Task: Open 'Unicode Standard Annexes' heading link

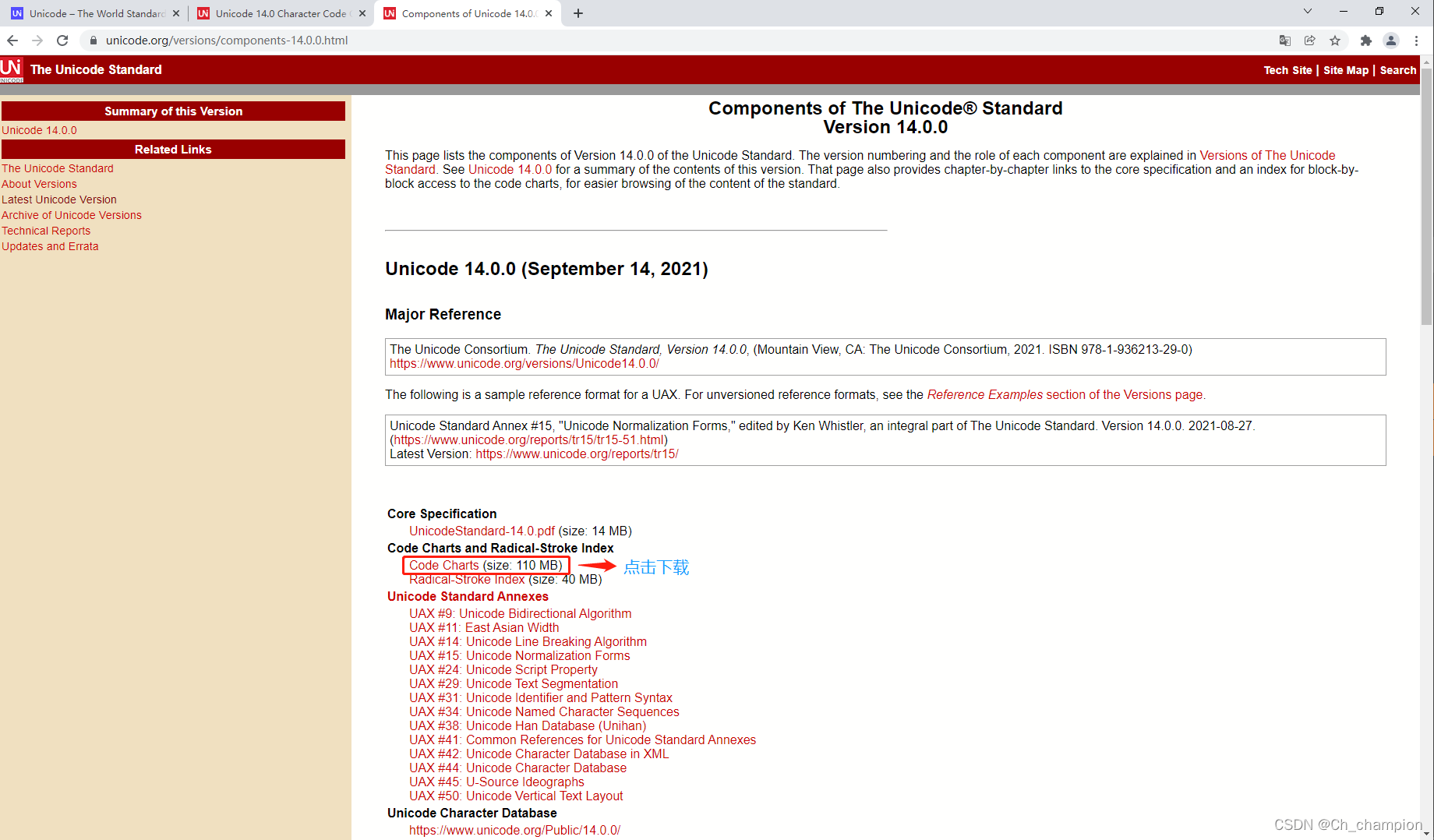Action: (468, 596)
